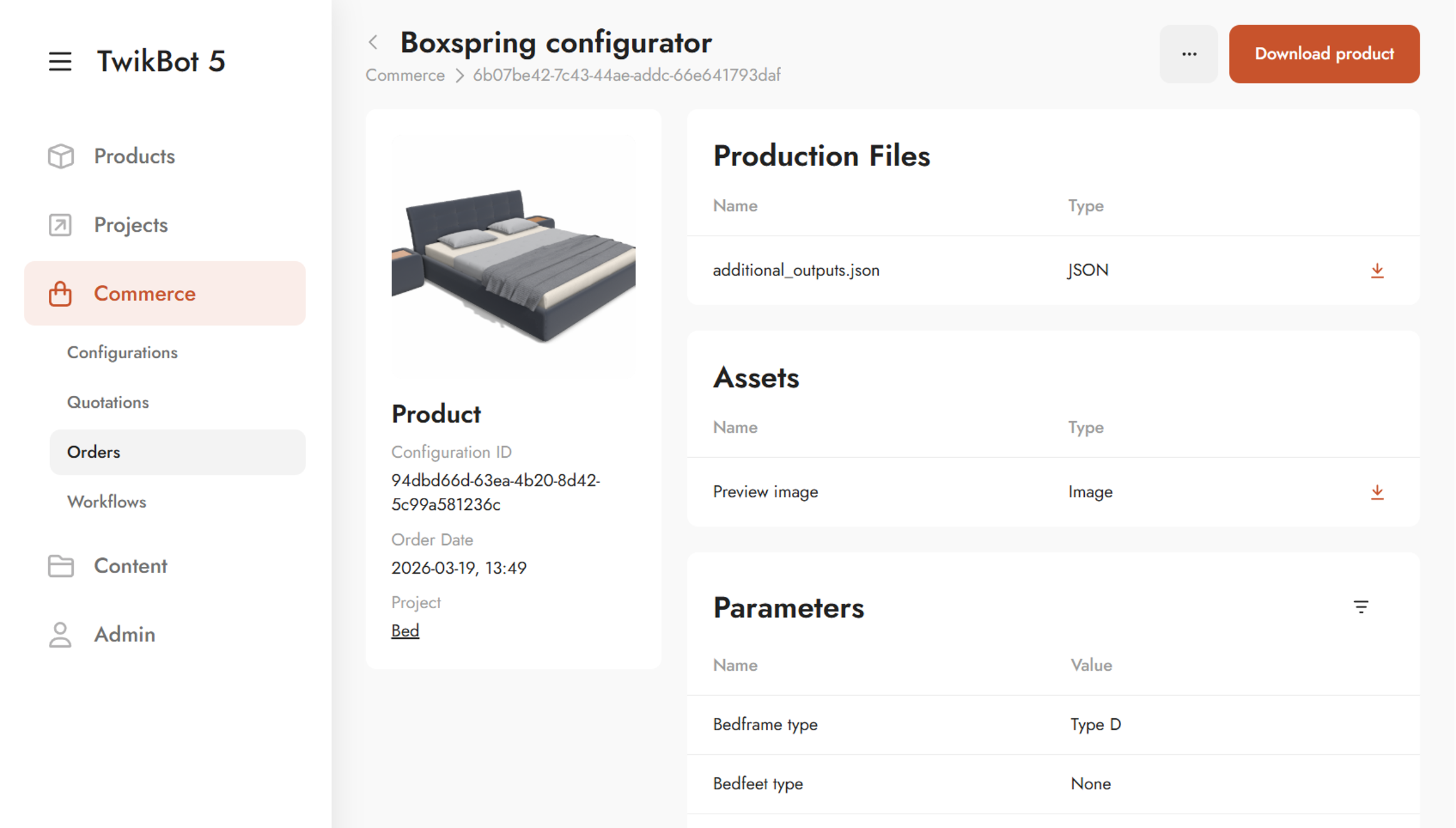Click the bed preview thumbnail
Screen dimensions: 1456x828
click(x=513, y=257)
